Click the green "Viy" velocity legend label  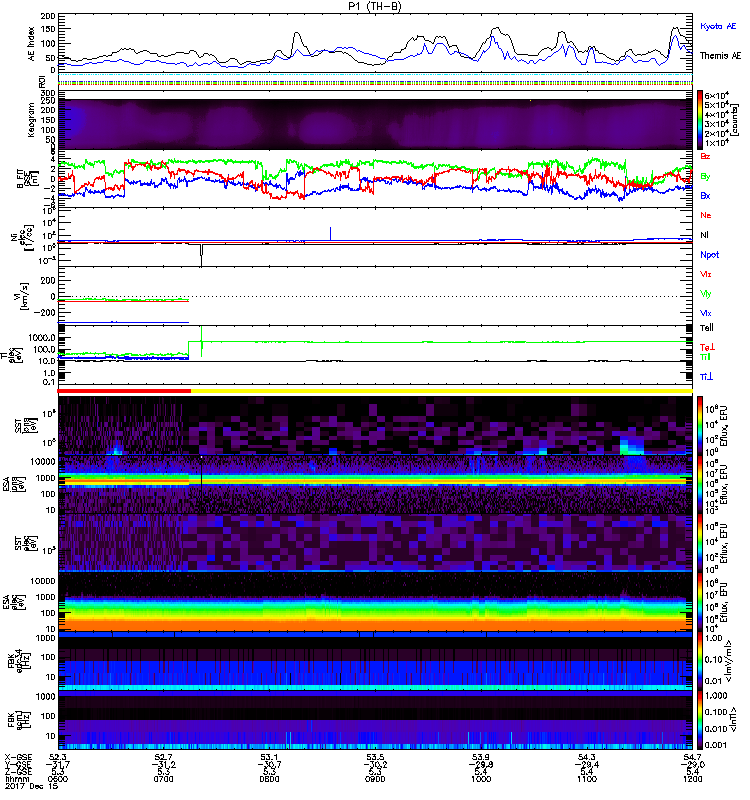pos(705,294)
